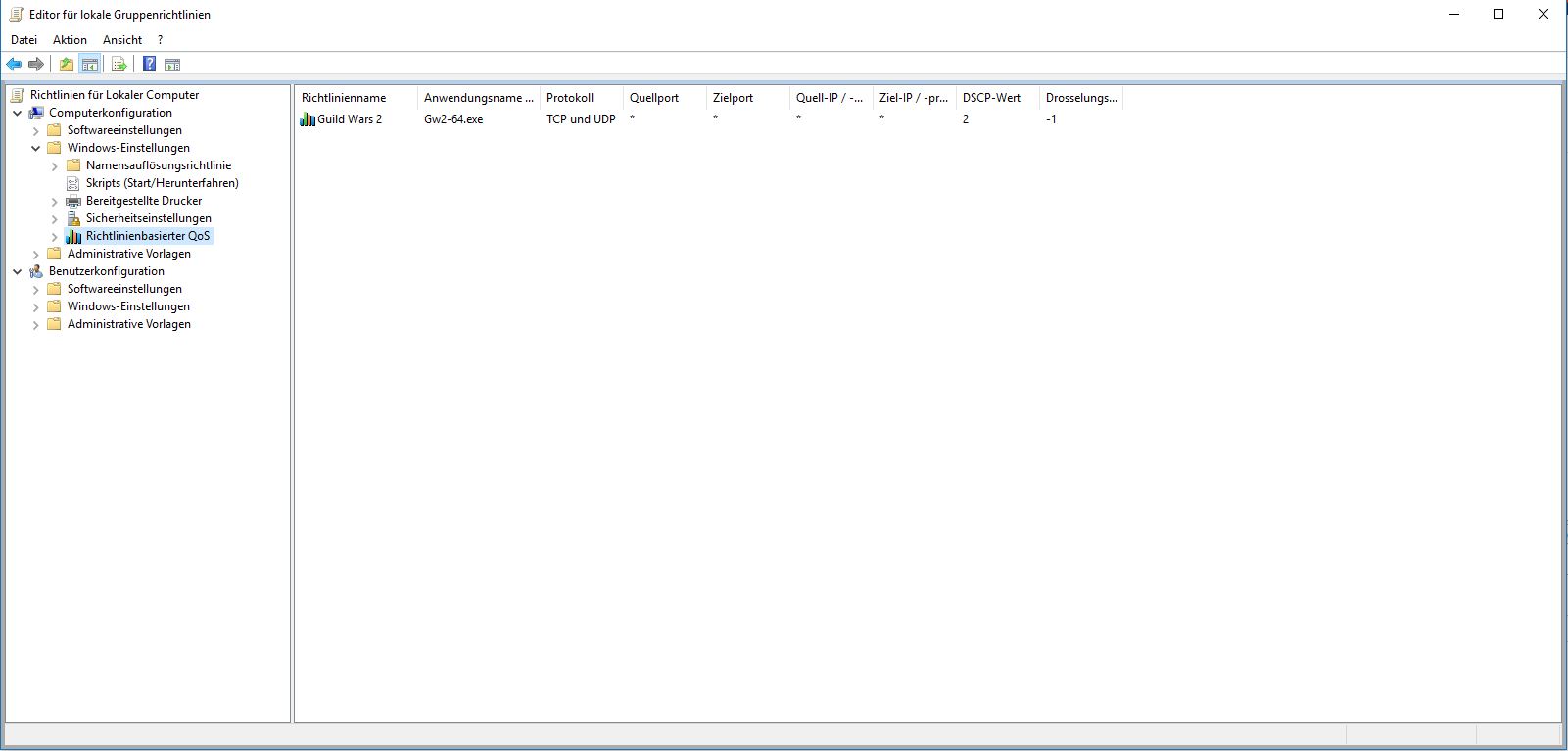Expand the Namensauflösungsrichtlinie node arrow
Screen dimensions: 1568x751
tap(55, 166)
